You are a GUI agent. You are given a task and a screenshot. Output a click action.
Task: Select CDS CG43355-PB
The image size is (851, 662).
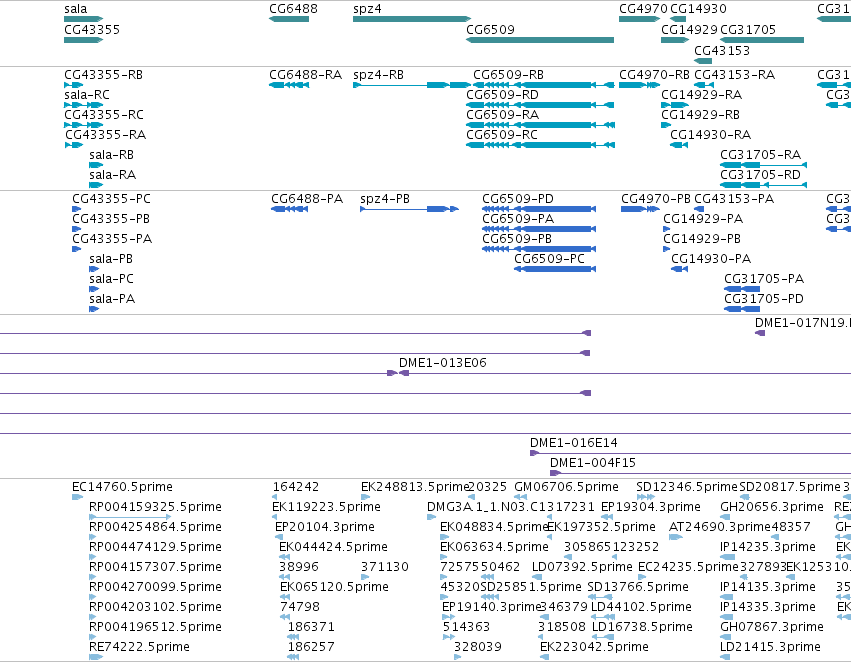click(x=77, y=230)
